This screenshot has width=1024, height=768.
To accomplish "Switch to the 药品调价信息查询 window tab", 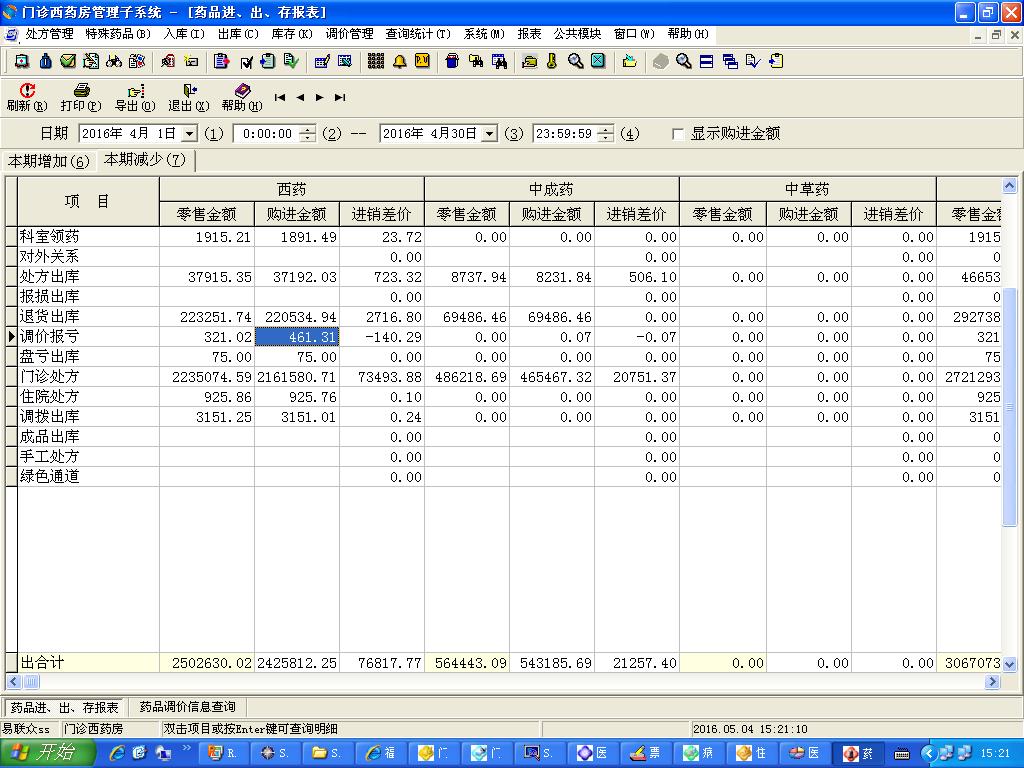I will tap(187, 707).
